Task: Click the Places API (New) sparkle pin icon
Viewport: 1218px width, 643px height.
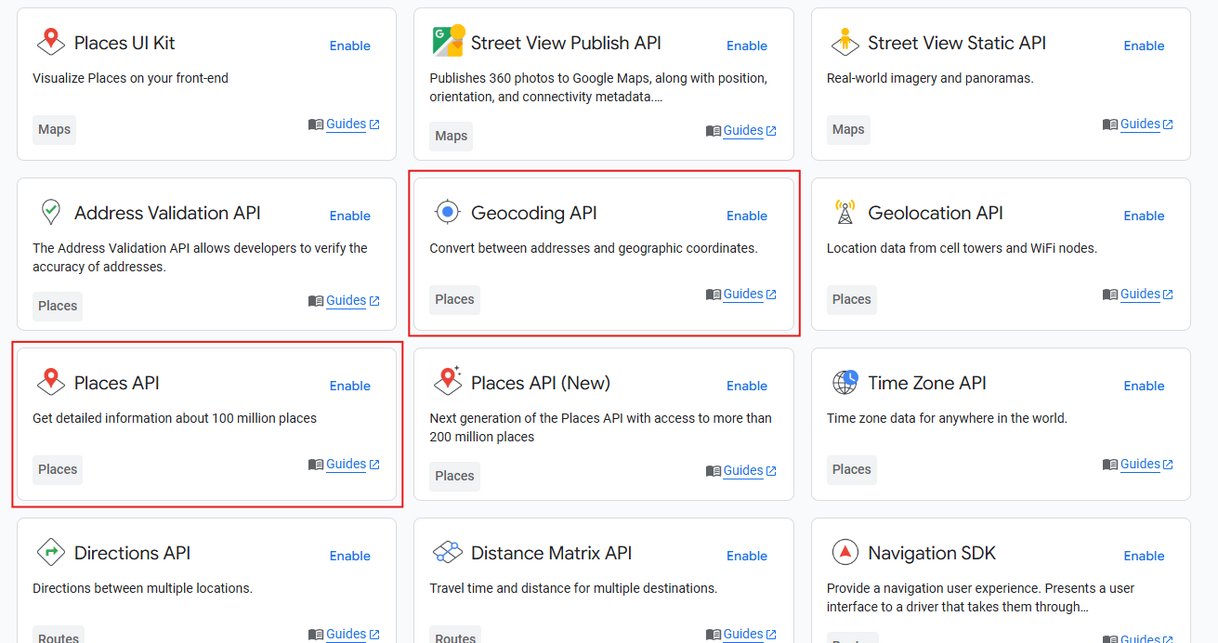Action: click(447, 381)
